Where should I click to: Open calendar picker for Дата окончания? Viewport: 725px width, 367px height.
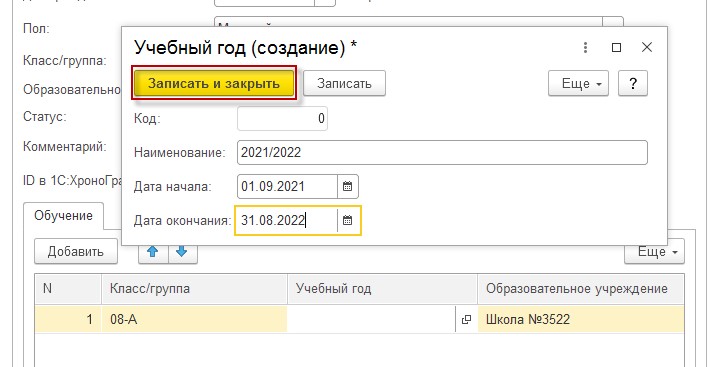(348, 220)
